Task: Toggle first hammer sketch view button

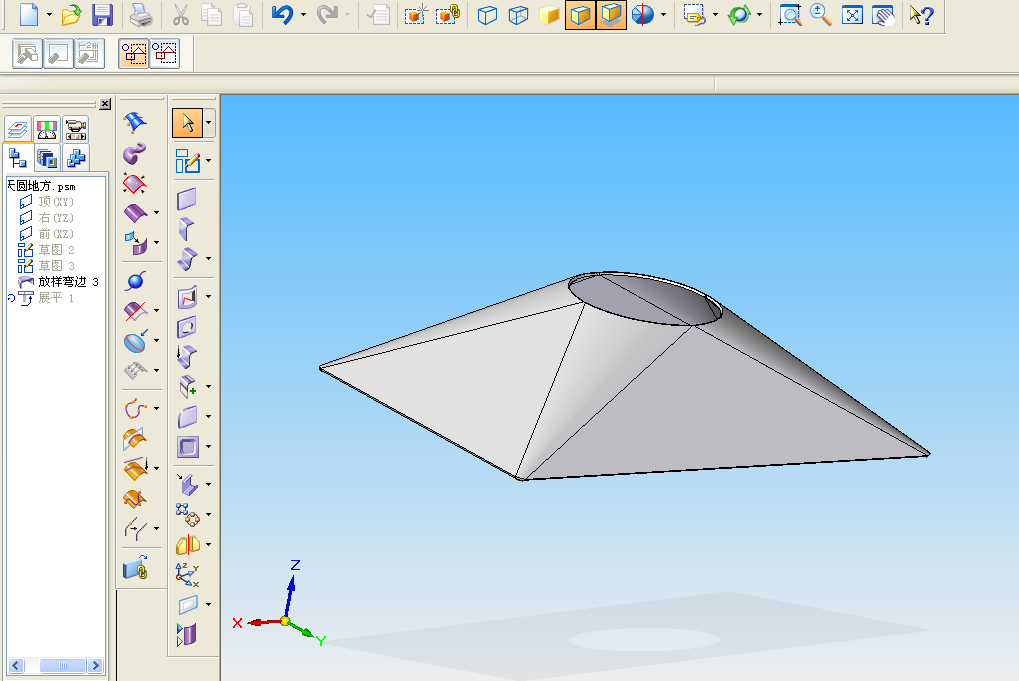Action: tap(27, 53)
